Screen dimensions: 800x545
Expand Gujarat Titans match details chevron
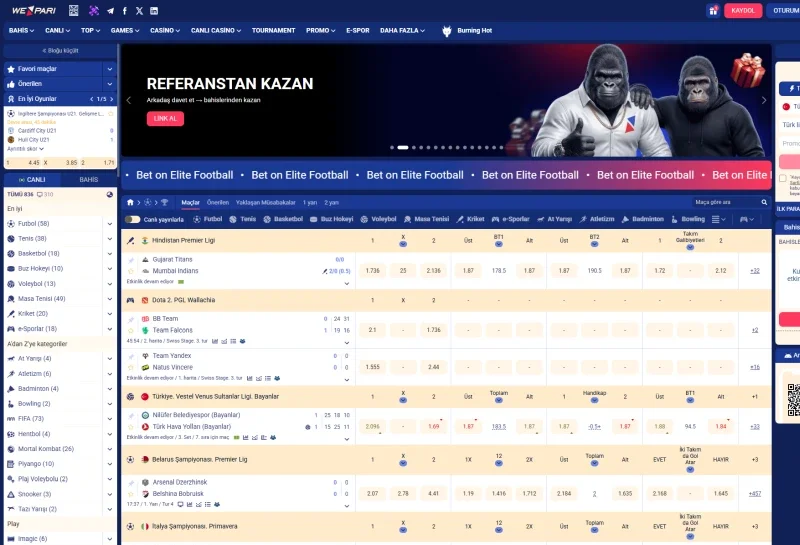[347, 284]
